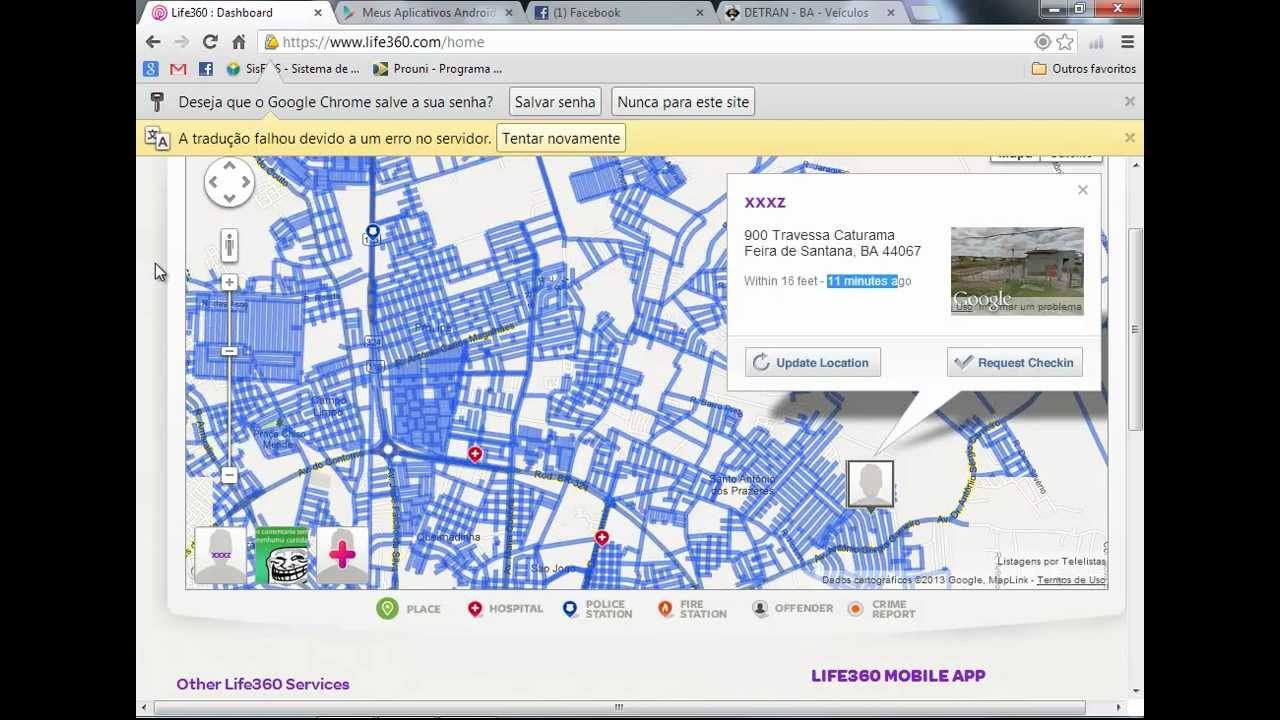Toggle the Police Station legend filter
This screenshot has width=1280, height=720.
point(597,608)
